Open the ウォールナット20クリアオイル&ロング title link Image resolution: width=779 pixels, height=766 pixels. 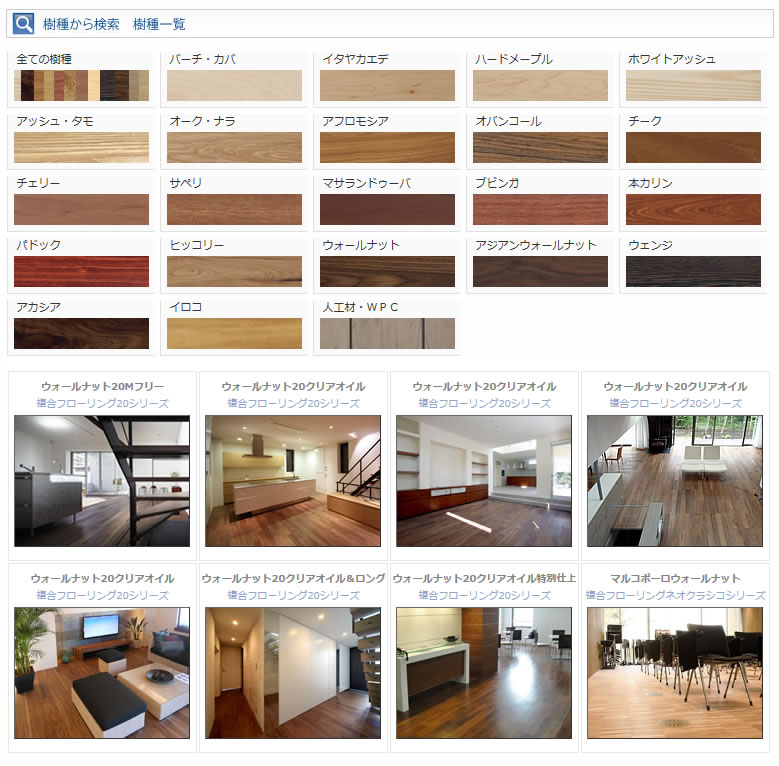(x=293, y=579)
